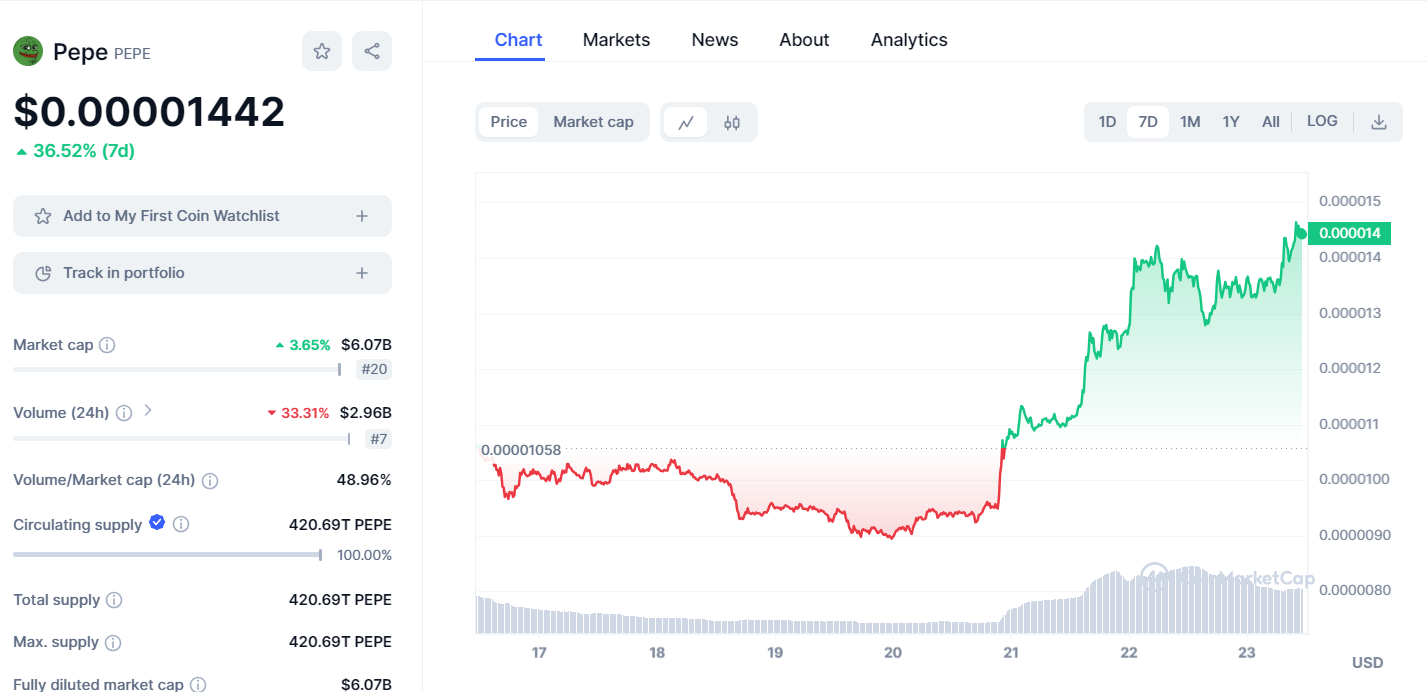Screen dimensions: 1427x692
Task: Open the share icon for Pepe
Action: (x=372, y=51)
